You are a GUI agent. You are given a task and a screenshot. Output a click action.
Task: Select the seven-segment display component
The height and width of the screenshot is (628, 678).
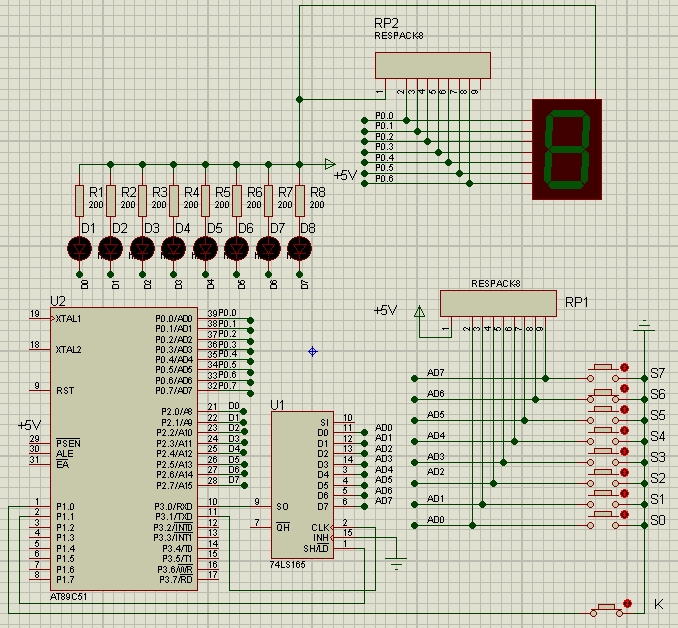coord(567,150)
